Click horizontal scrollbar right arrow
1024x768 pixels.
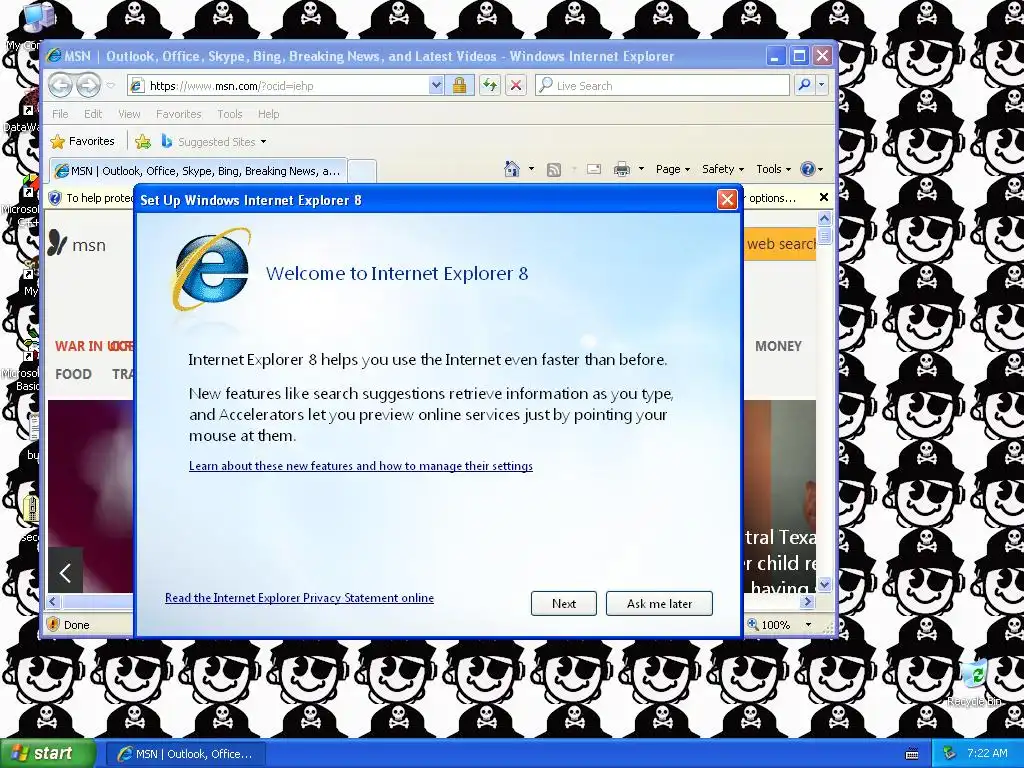click(808, 601)
